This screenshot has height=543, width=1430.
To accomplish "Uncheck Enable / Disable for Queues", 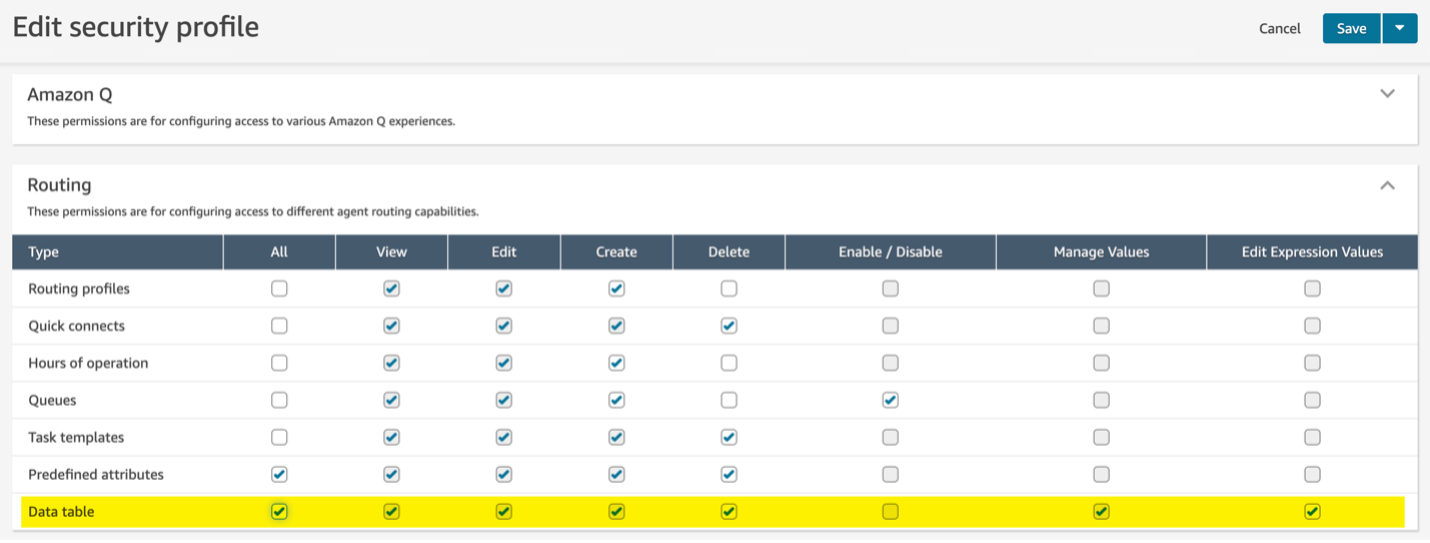I will pyautogui.click(x=890, y=400).
